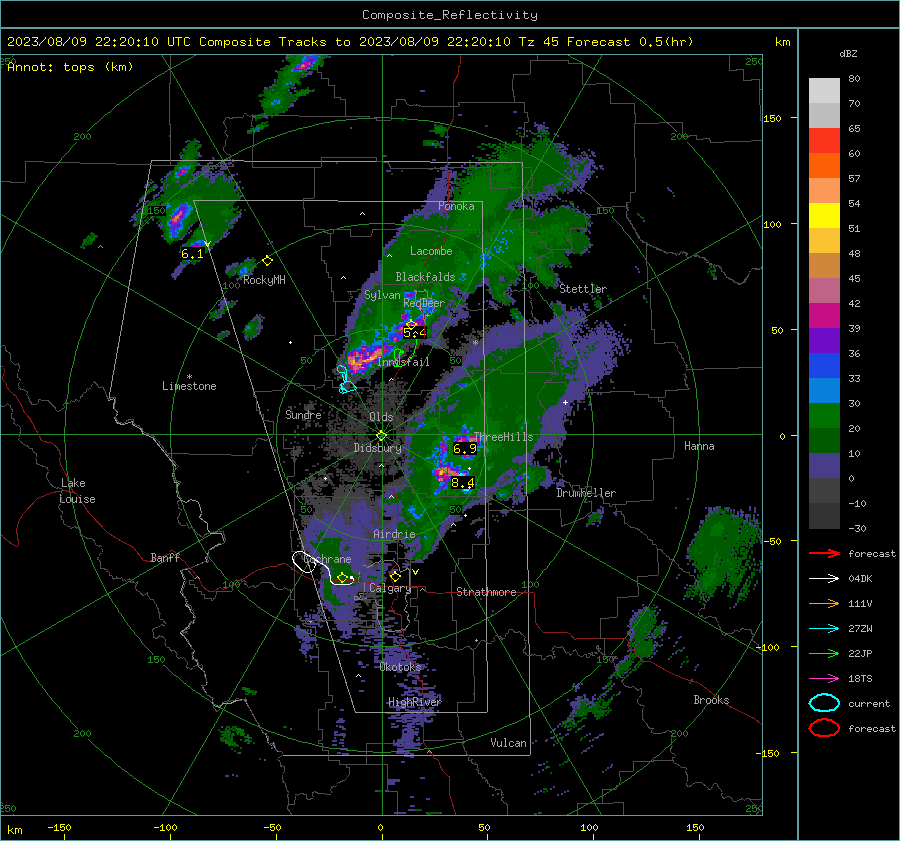The width and height of the screenshot is (900, 841).
Task: Click the Hanna city label
Action: click(x=699, y=446)
